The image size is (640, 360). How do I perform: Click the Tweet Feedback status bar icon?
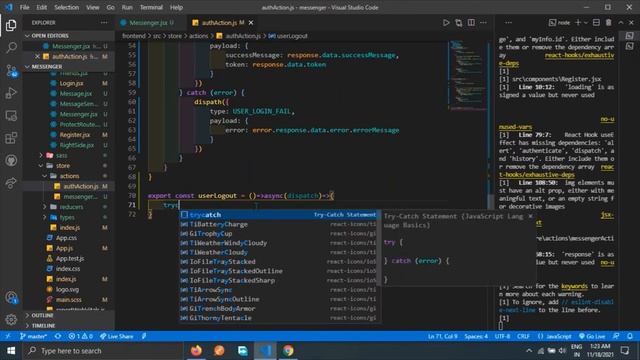[x=616, y=336]
